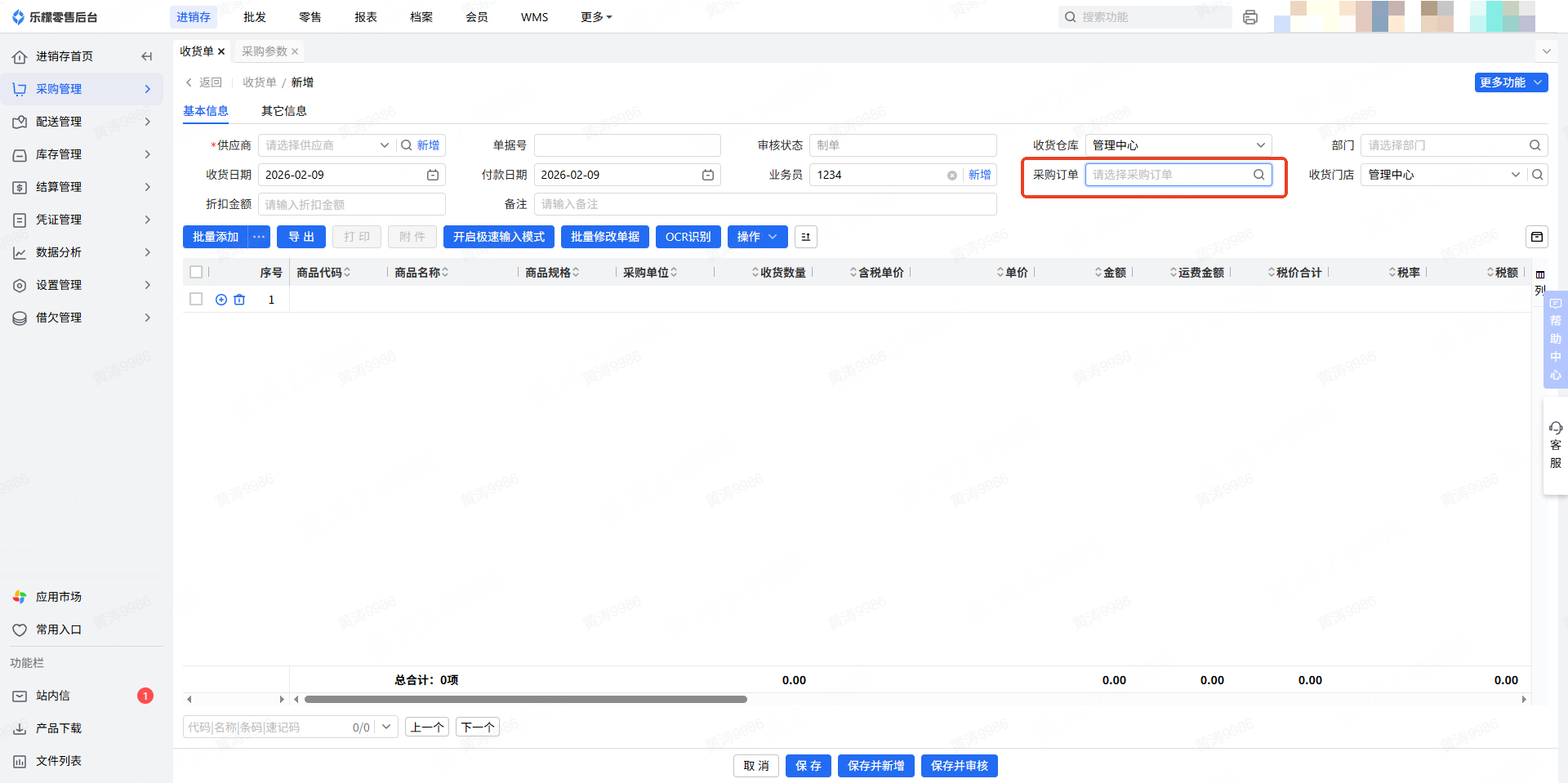Viewport: 1568px width, 783px height.
Task: Open the 更多 top menu
Action: (x=596, y=17)
